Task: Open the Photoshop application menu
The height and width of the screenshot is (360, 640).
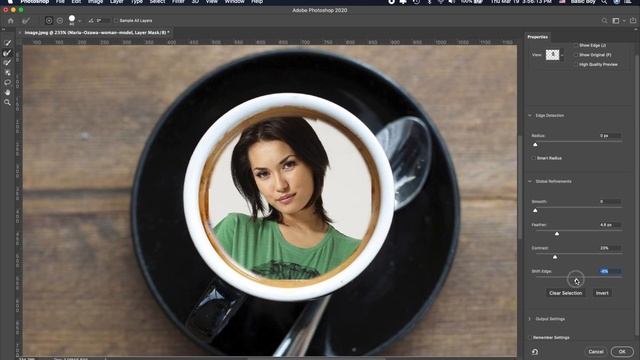Action: click(x=35, y=2)
